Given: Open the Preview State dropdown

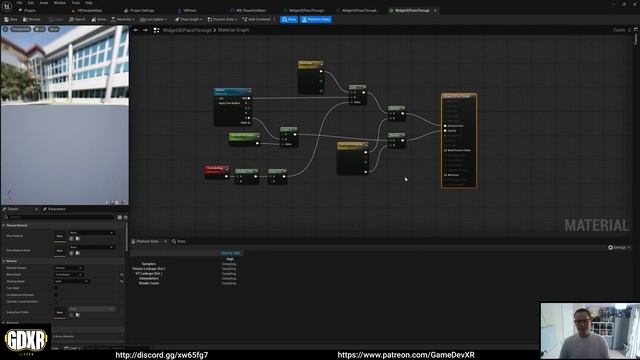Looking at the screenshot, I should coord(222,19).
